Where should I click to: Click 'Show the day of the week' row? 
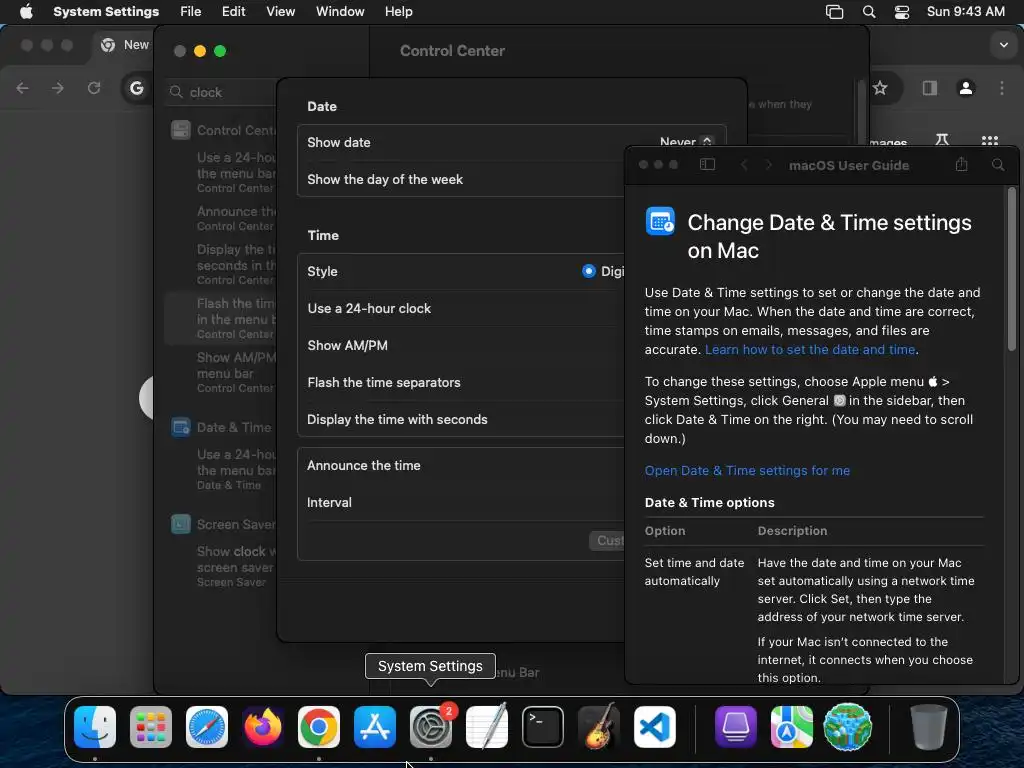coord(460,179)
